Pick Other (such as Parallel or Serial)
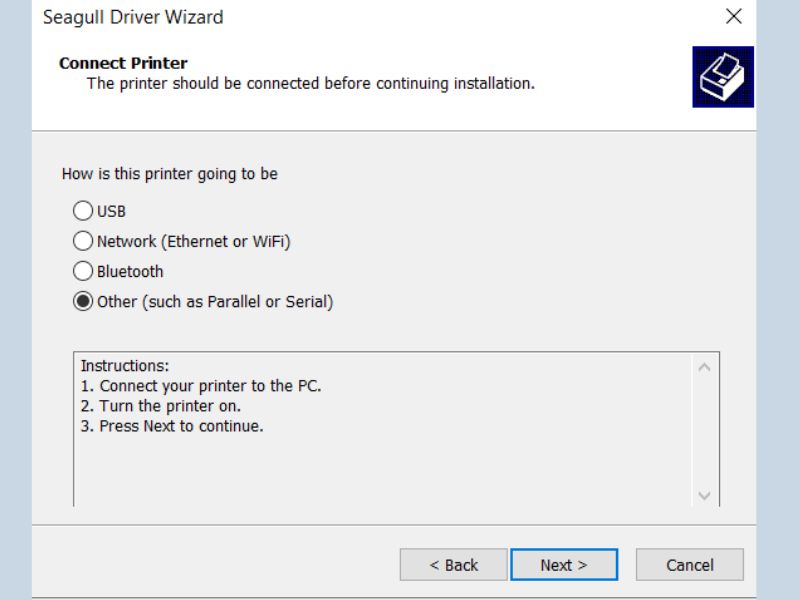 82,301
